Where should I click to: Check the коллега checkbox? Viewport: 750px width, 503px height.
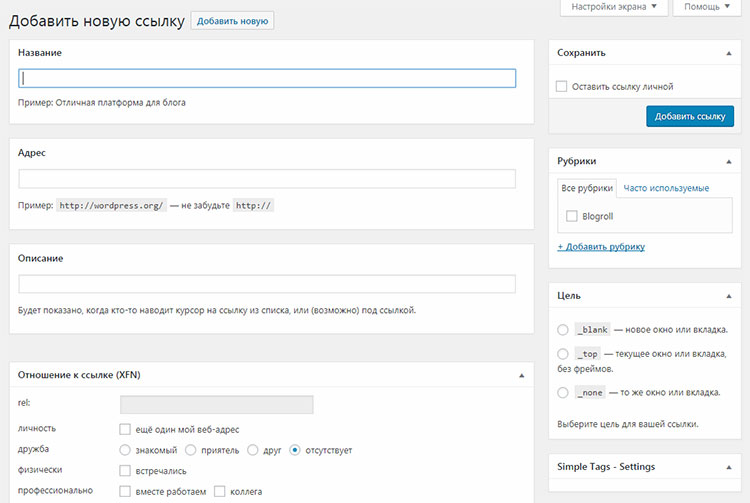[x=220, y=491]
